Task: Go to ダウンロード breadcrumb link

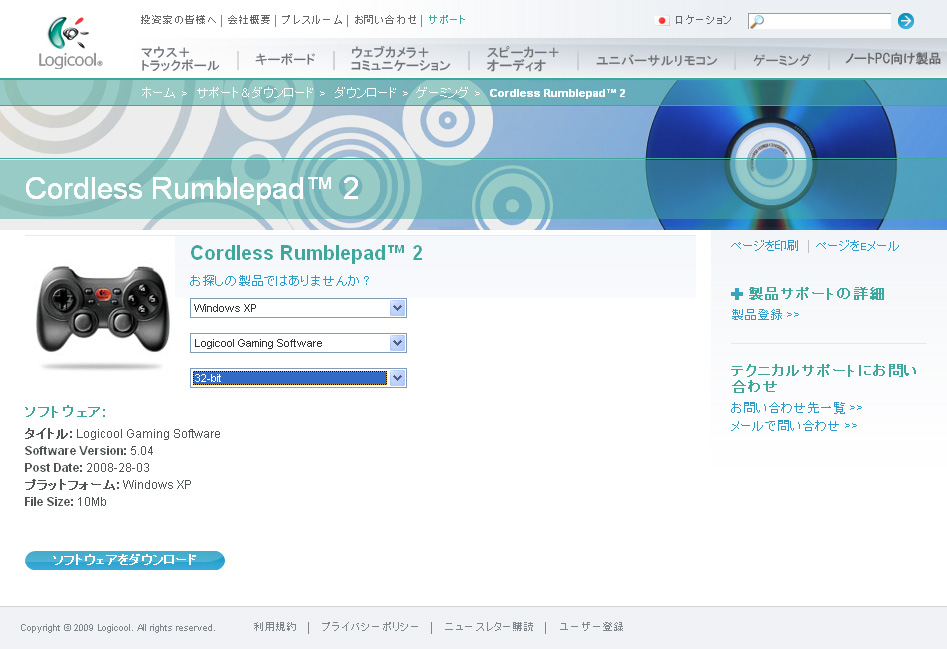Action: pyautogui.click(x=365, y=93)
